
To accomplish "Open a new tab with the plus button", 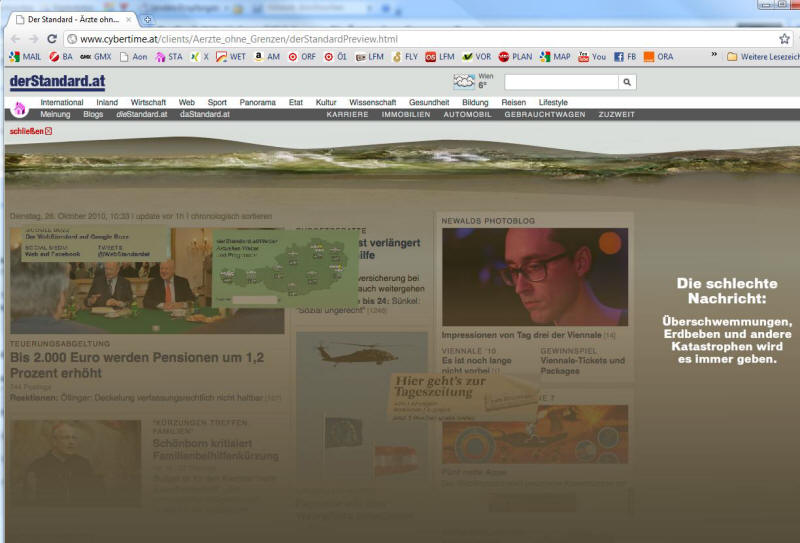I will (x=147, y=19).
